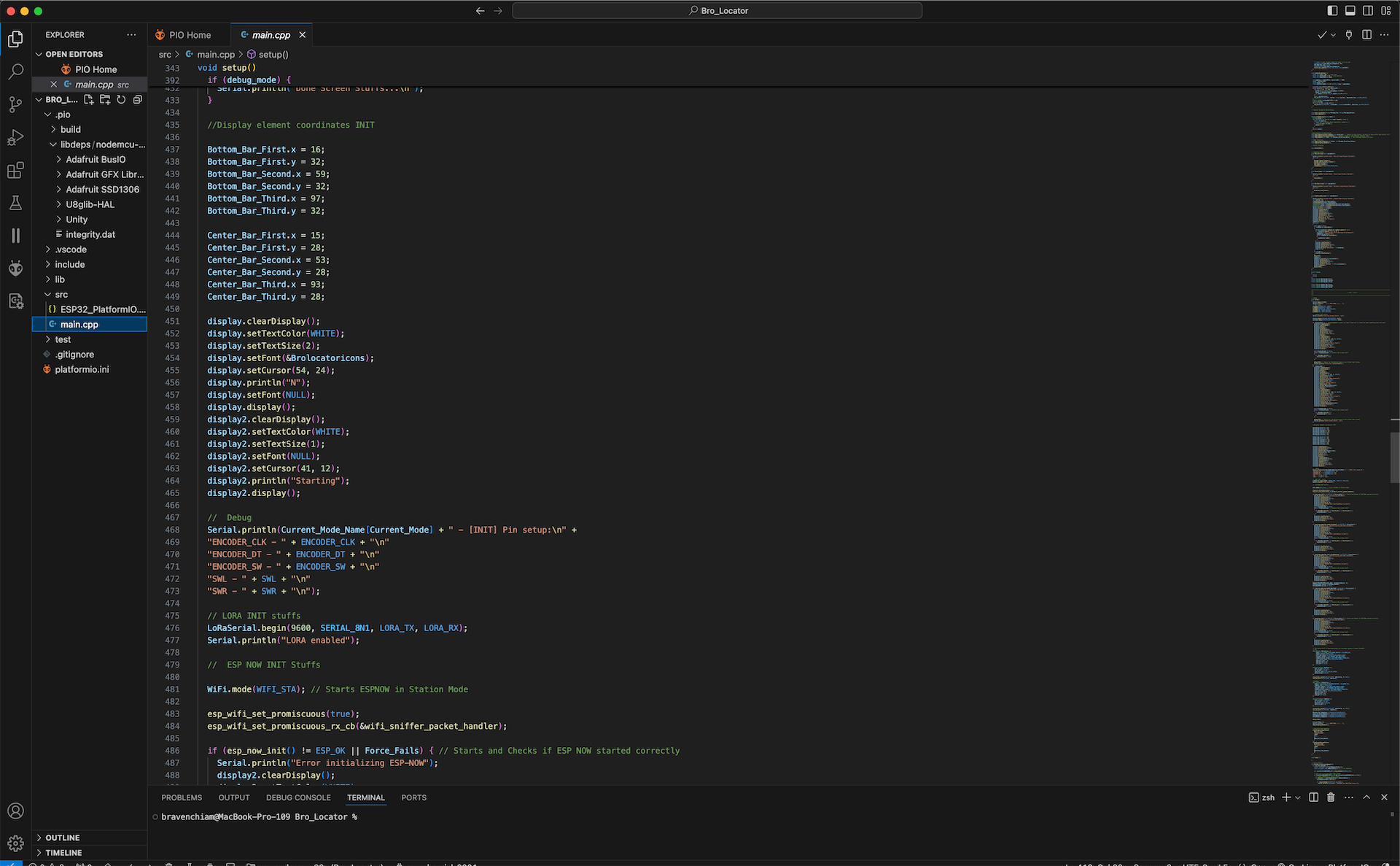Refresh the explorer file tree
This screenshot has width=1400, height=866.
tap(121, 99)
